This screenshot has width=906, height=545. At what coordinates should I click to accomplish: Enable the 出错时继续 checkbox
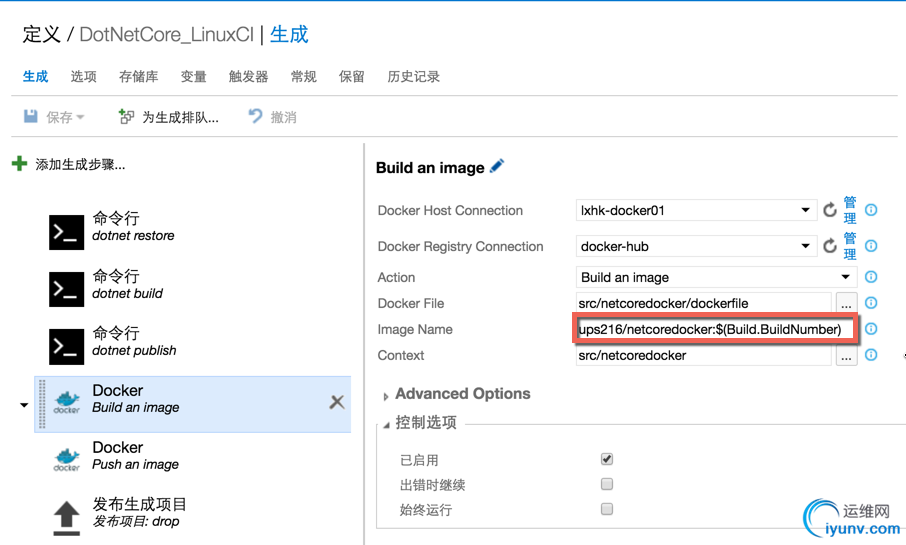[607, 484]
